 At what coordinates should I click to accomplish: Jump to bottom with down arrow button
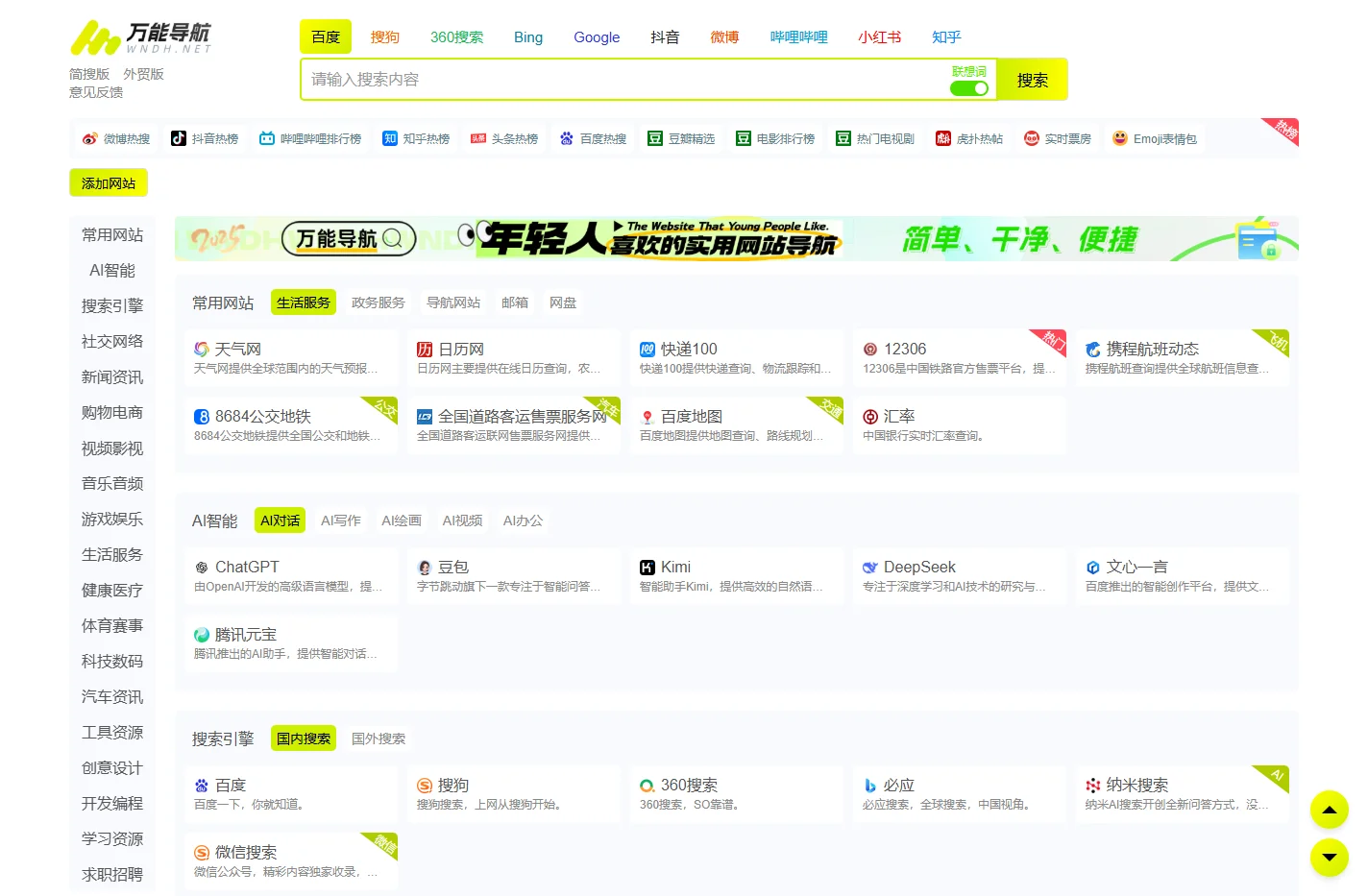[1330, 857]
